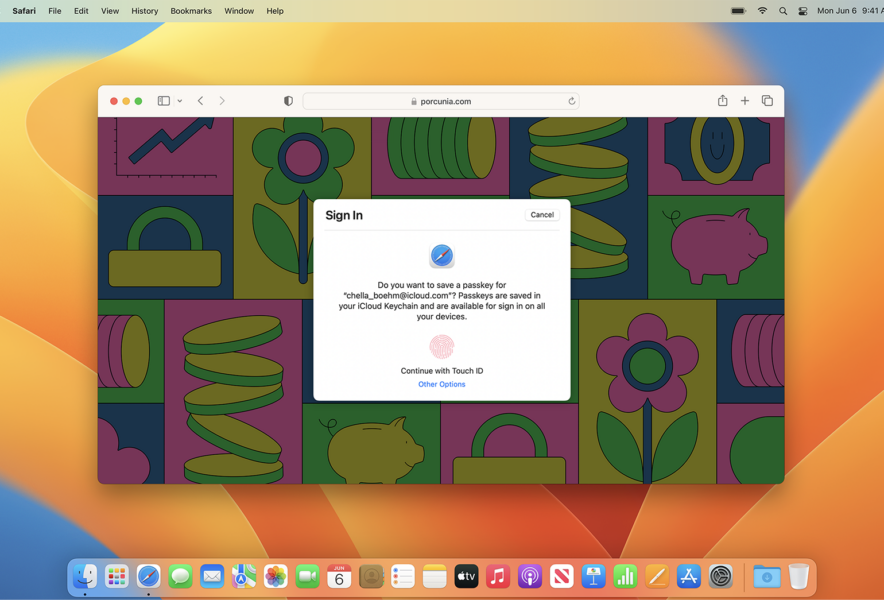This screenshot has width=884, height=600.
Task: Open the Edit menu
Action: pyautogui.click(x=81, y=11)
